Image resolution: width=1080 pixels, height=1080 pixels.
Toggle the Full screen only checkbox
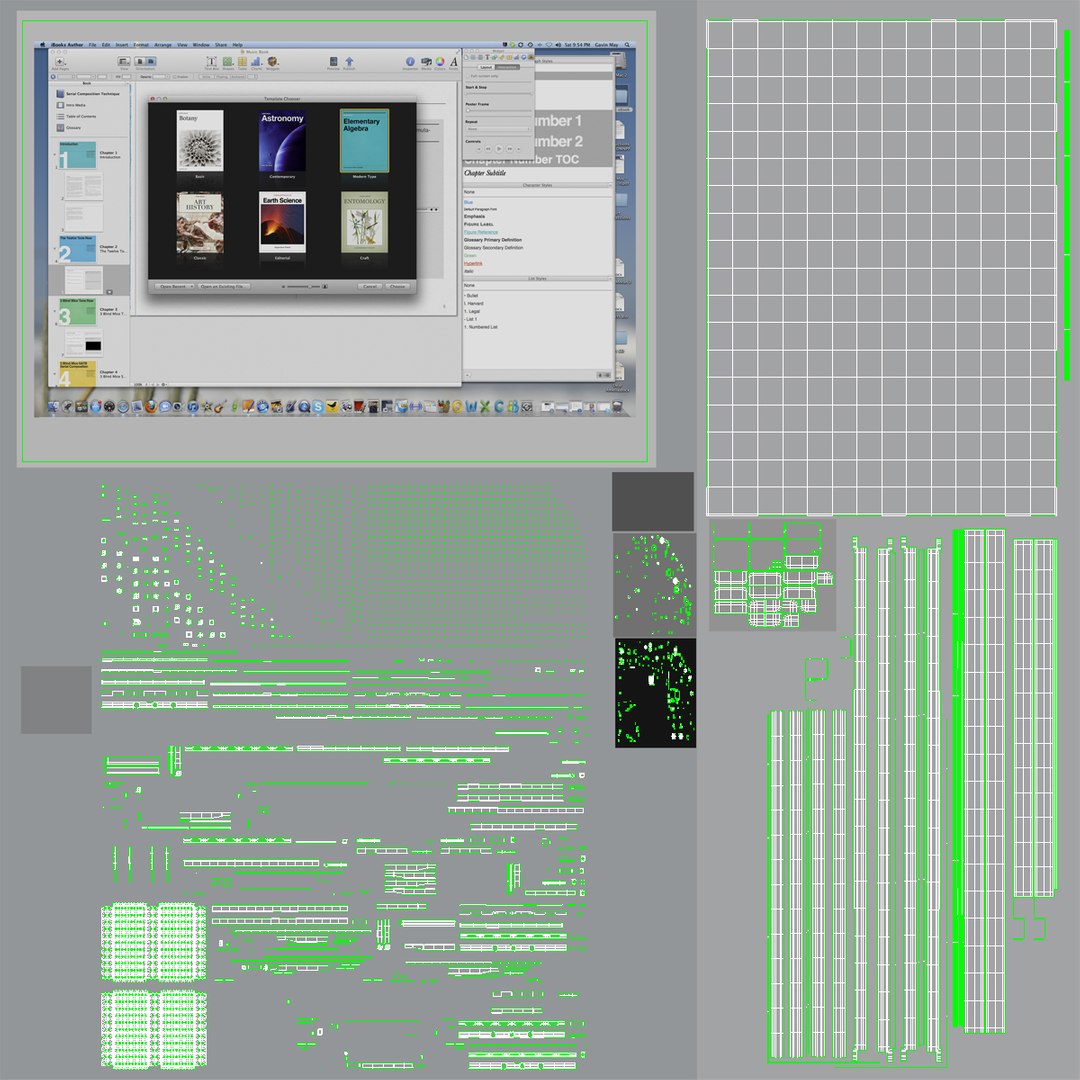tap(468, 76)
